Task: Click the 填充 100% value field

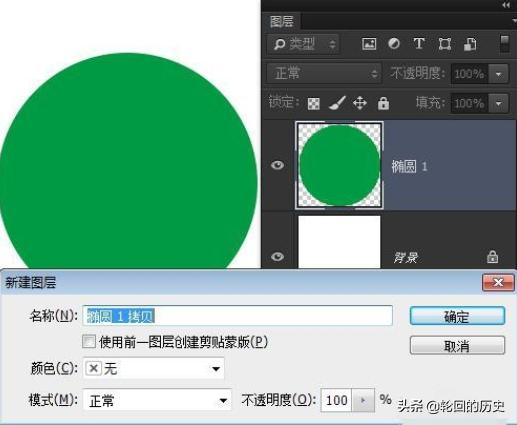Action: tap(470, 103)
